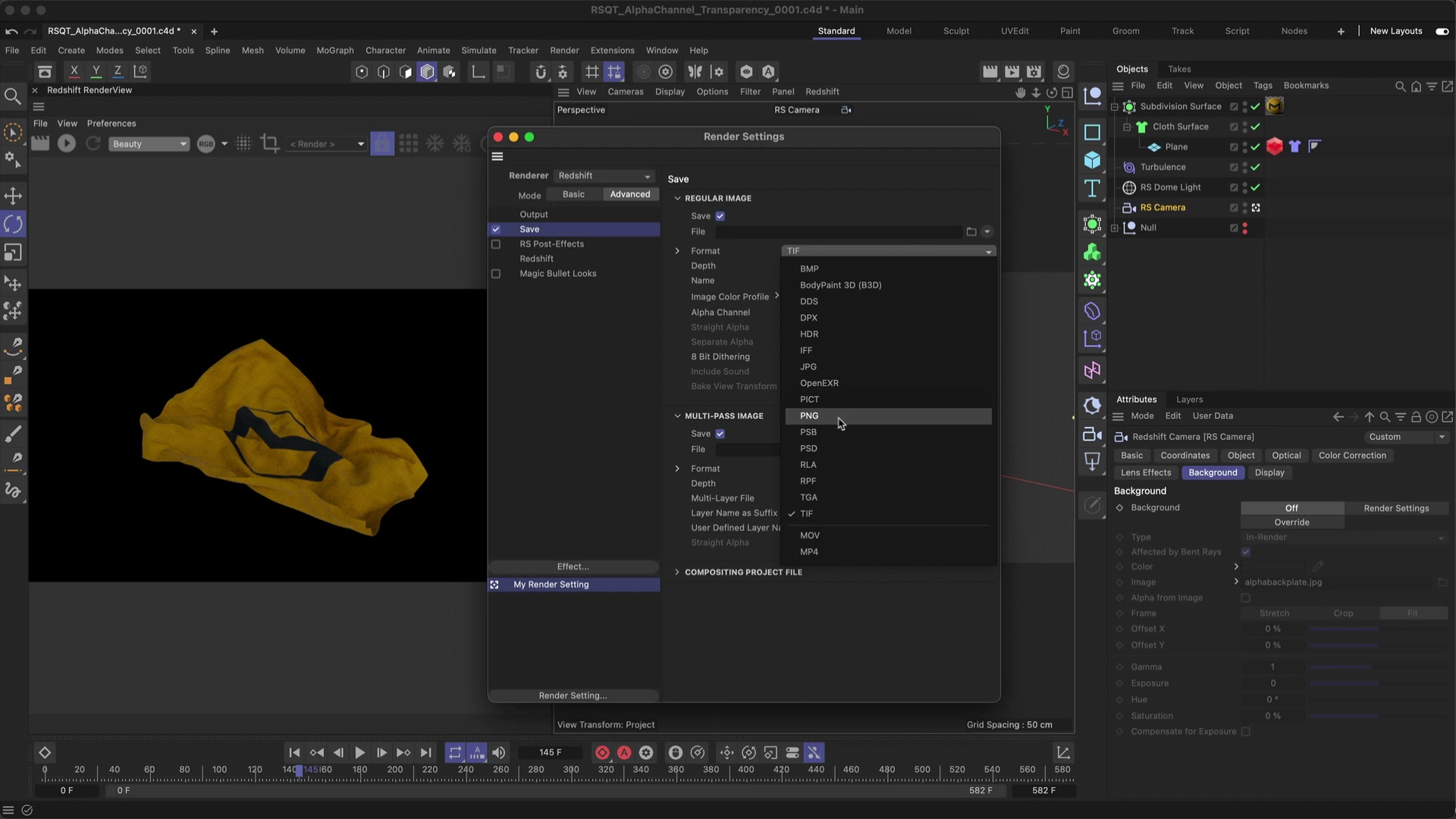Click the Effect... button
Screen dimensions: 1456x819
click(573, 566)
